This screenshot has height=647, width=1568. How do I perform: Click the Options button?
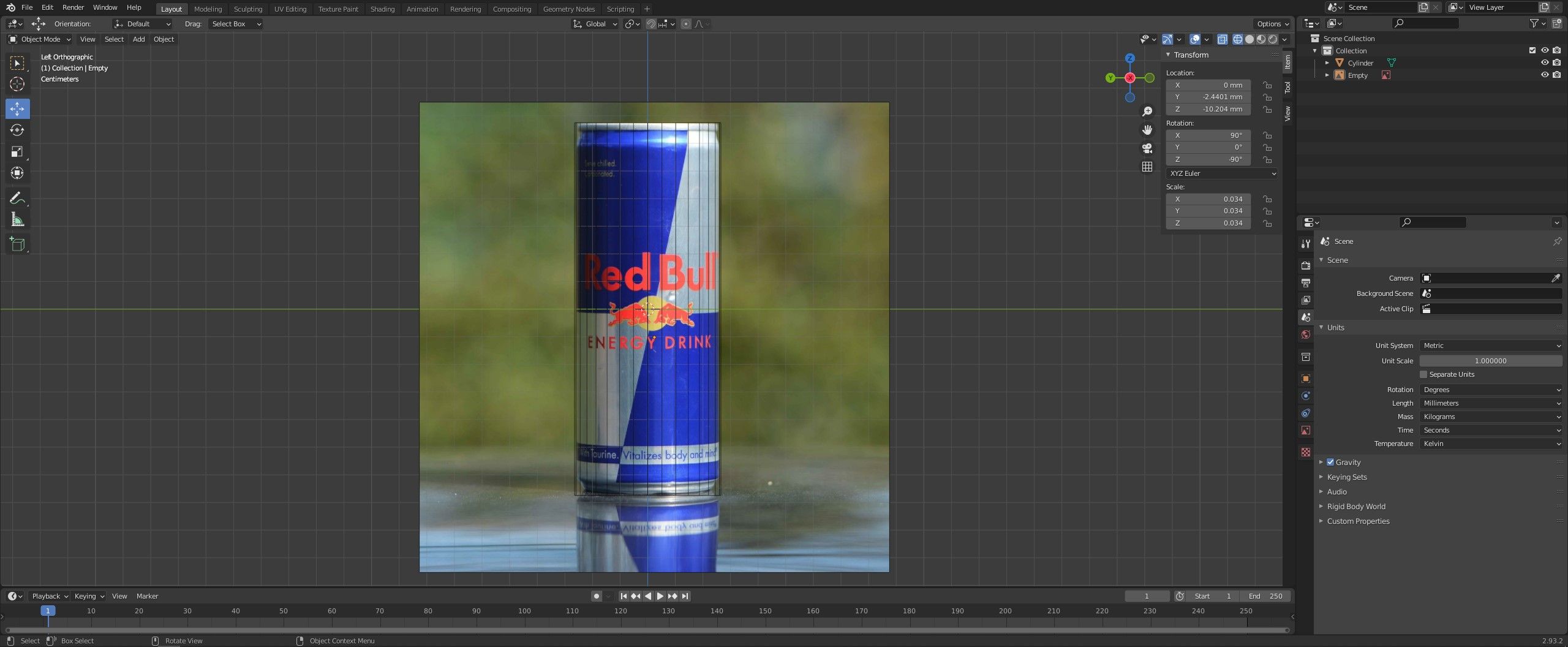click(x=1273, y=24)
